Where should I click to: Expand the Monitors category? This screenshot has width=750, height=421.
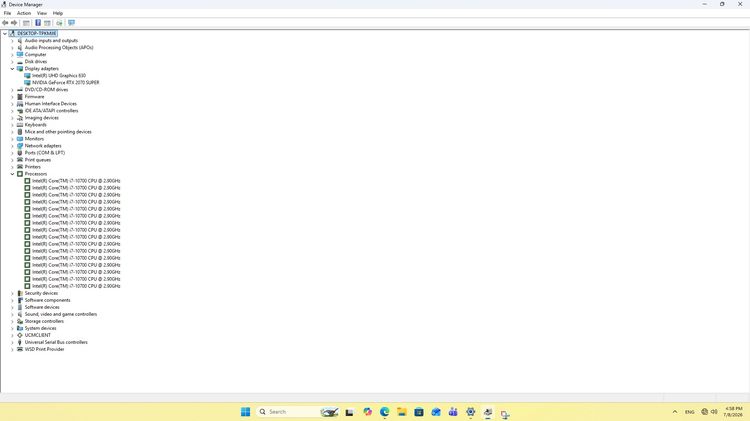click(12, 139)
